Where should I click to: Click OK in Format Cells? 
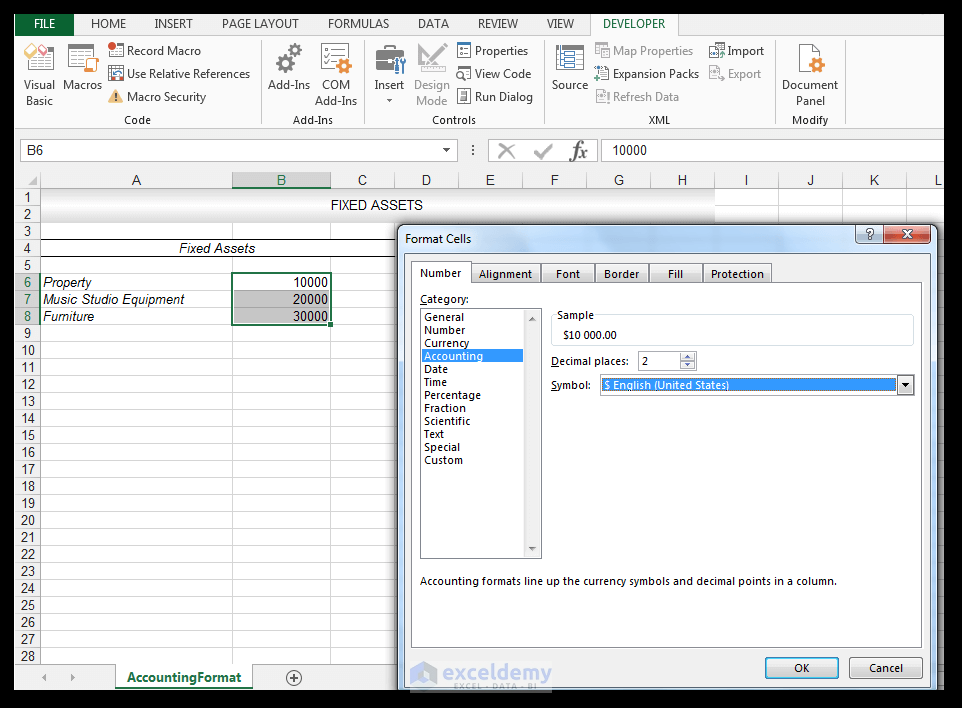coord(801,668)
